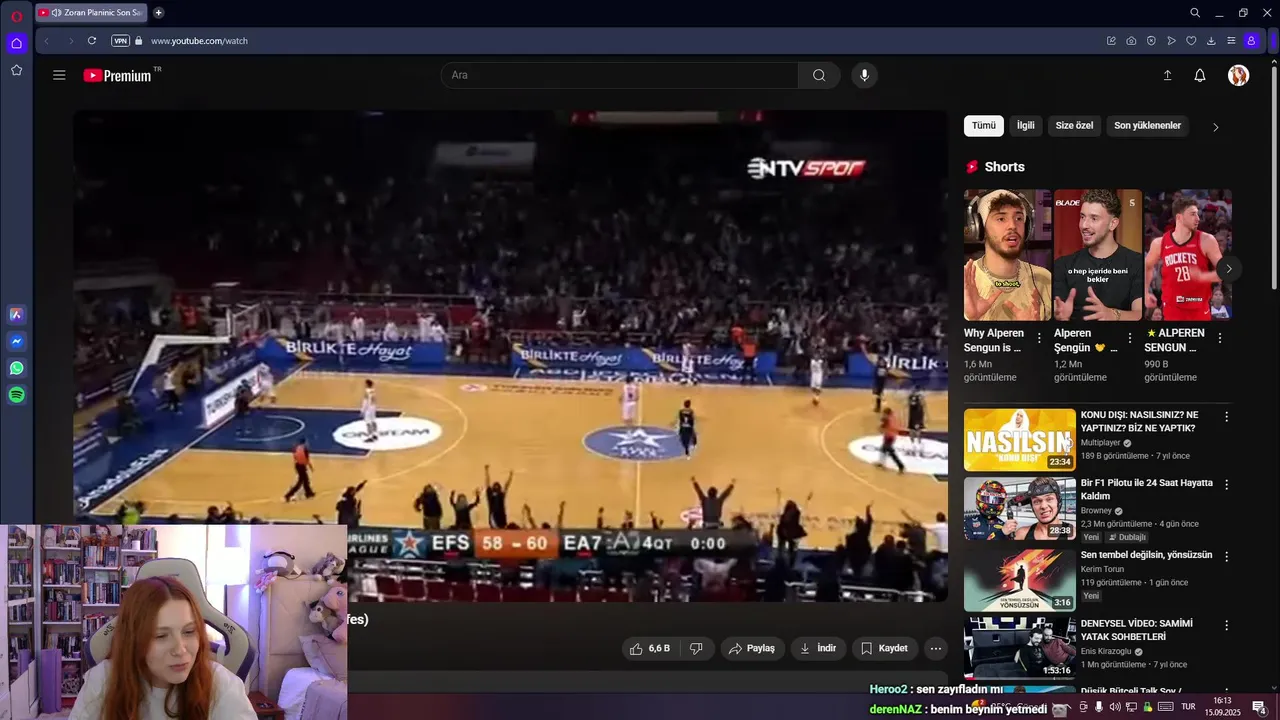The width and height of the screenshot is (1280, 720).
Task: Open Opera tab search magnifier
Action: 1195,13
